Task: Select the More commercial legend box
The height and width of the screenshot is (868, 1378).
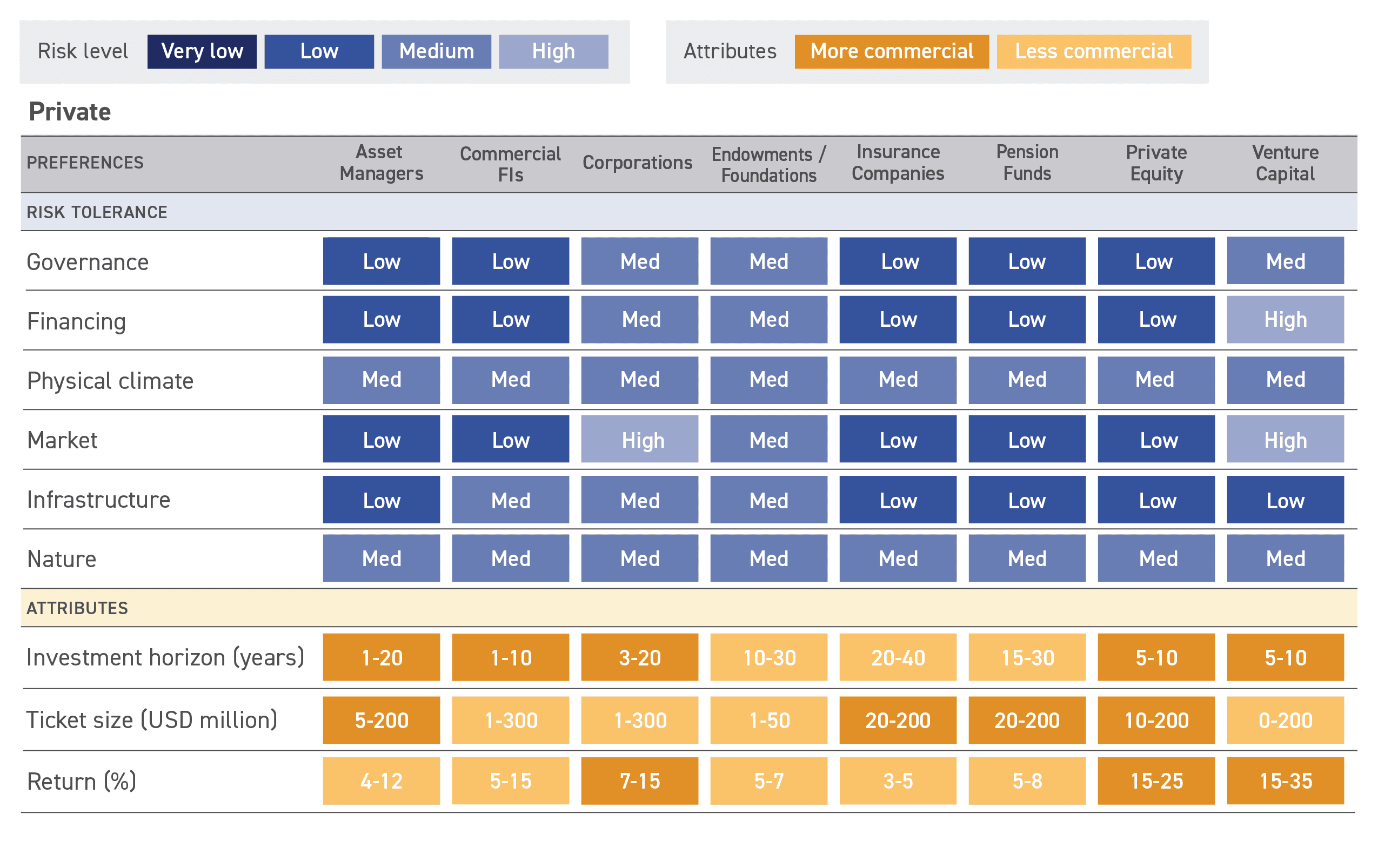Action: (892, 51)
